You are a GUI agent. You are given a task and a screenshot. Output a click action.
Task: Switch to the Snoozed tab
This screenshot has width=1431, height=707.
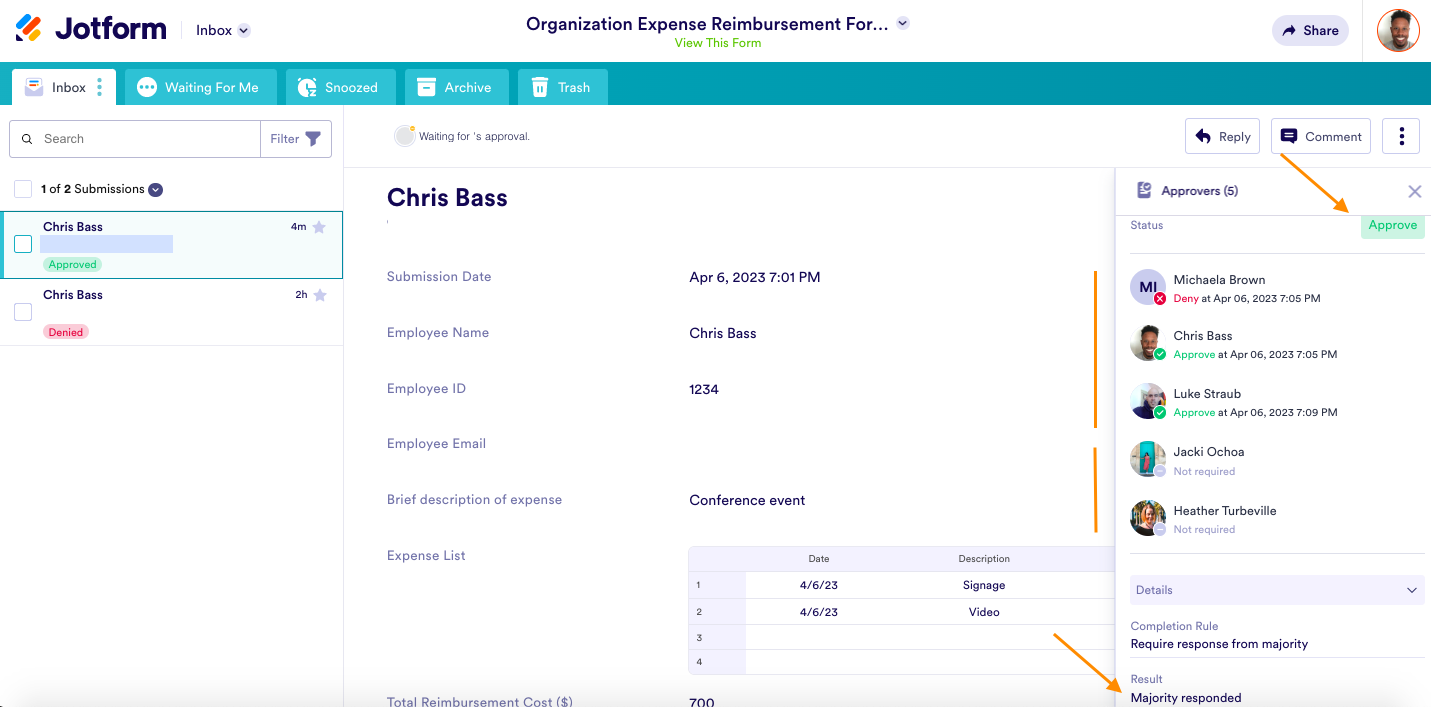click(x=340, y=87)
